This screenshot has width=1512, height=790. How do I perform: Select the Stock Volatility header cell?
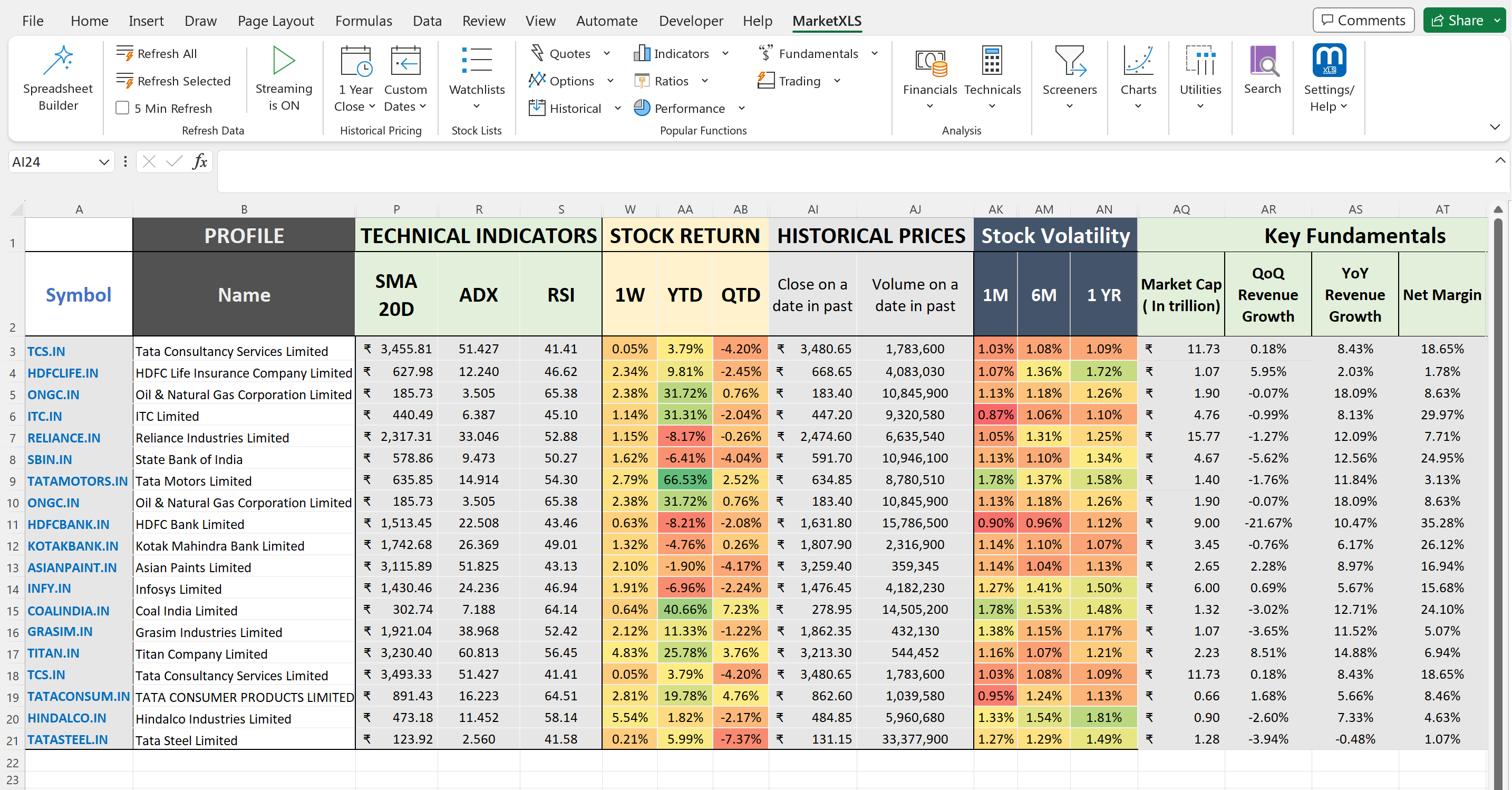pos(1055,236)
